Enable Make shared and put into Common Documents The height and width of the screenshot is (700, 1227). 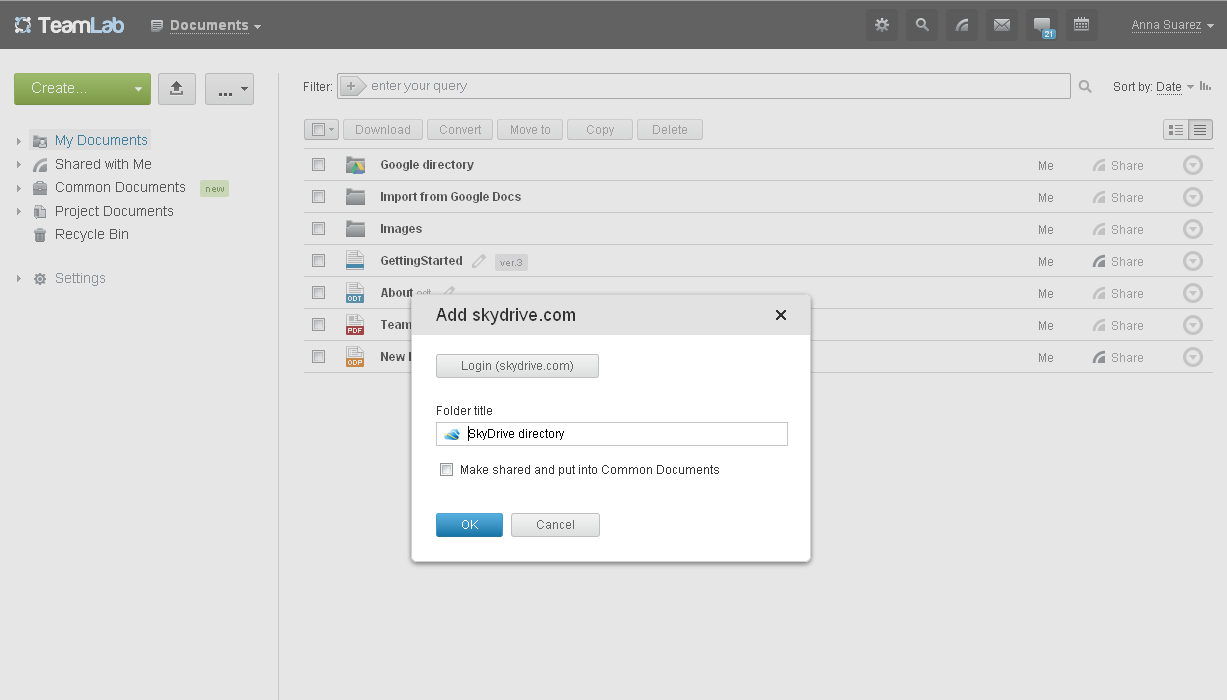[x=446, y=470]
